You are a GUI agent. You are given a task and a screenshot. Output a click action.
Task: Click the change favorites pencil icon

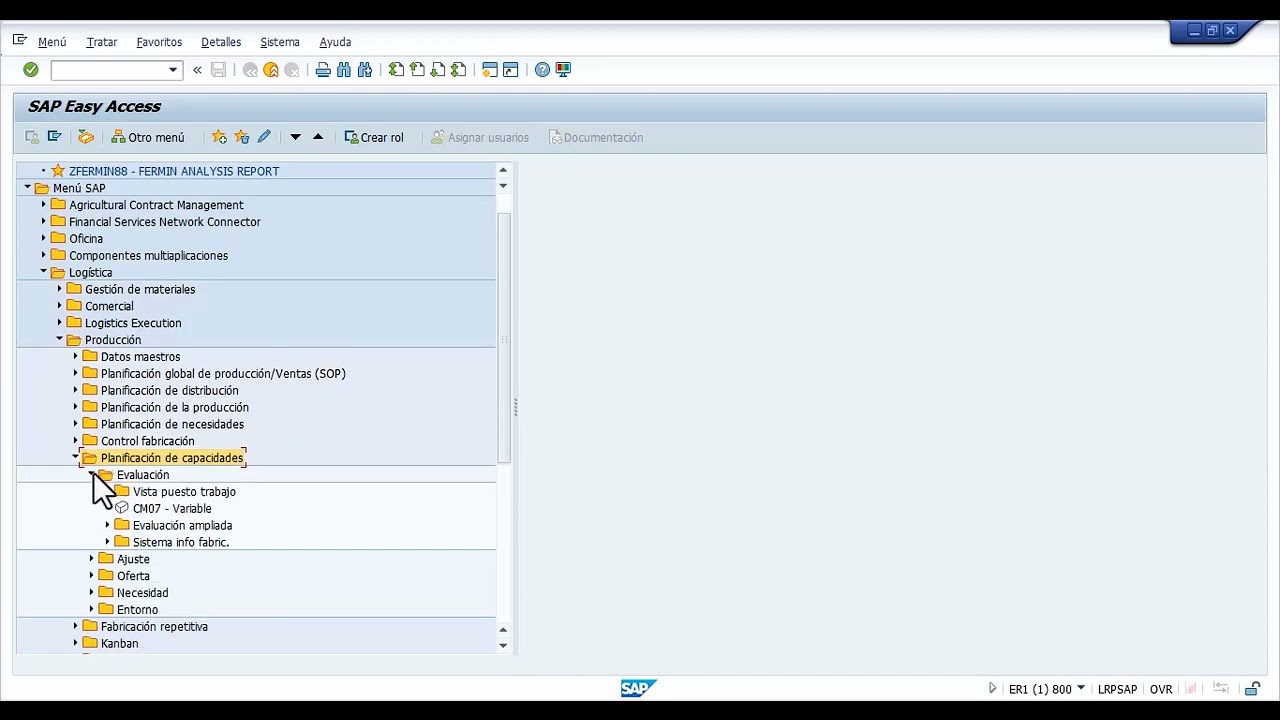pyautogui.click(x=264, y=137)
